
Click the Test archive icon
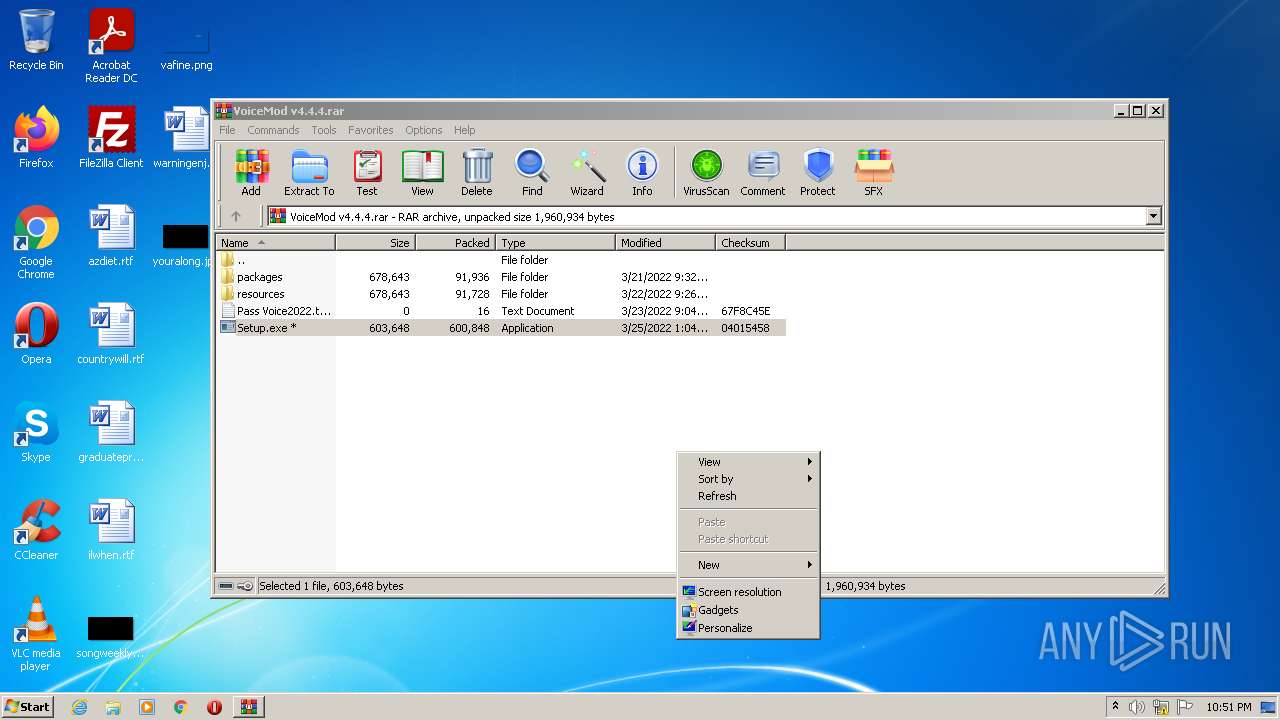[x=367, y=173]
